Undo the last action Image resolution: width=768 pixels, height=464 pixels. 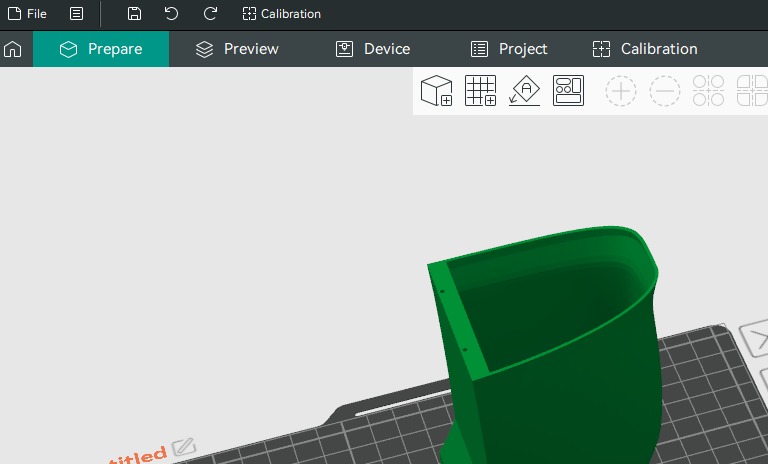[171, 14]
